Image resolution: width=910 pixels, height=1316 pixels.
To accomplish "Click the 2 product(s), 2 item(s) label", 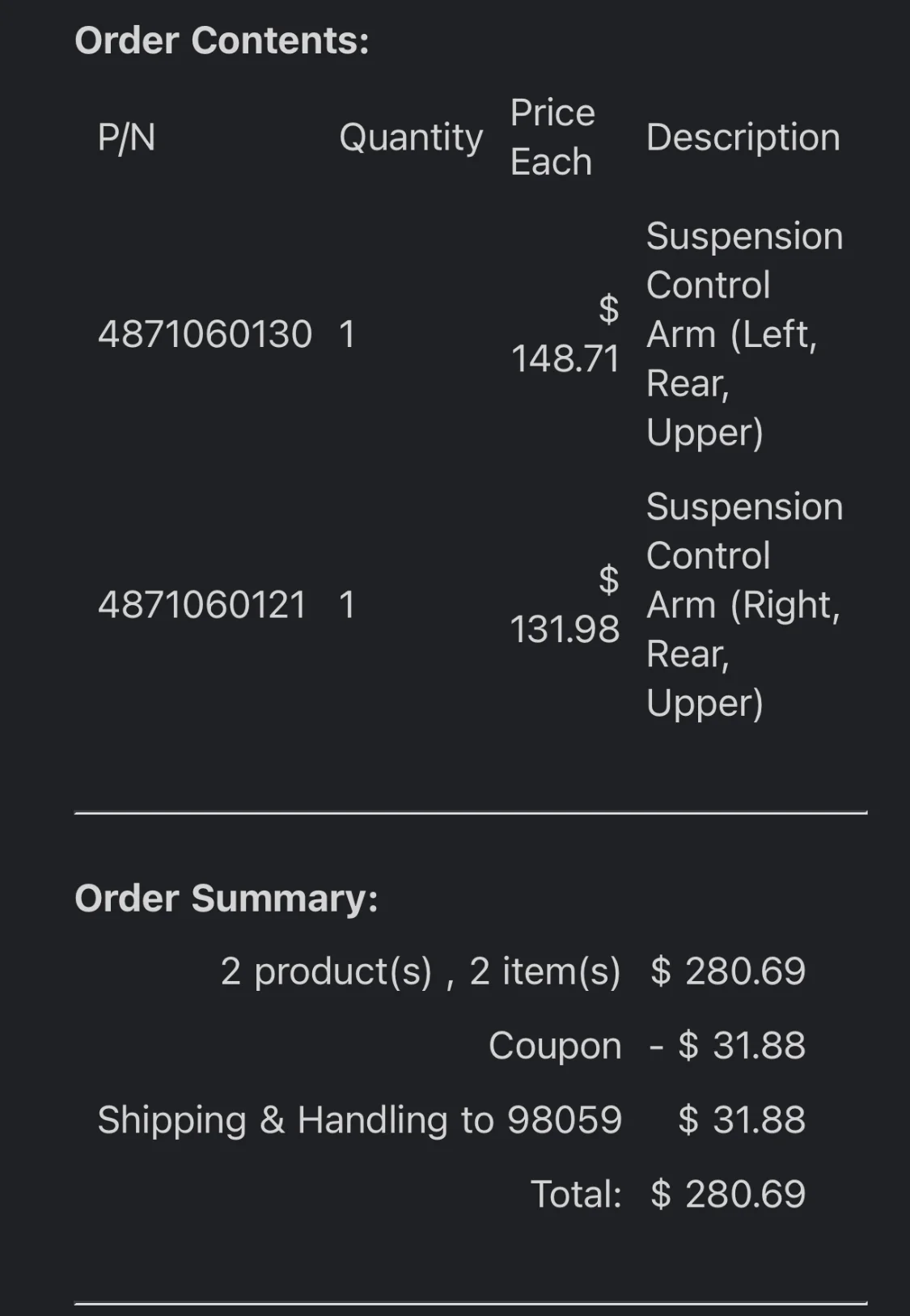I will coord(420,971).
